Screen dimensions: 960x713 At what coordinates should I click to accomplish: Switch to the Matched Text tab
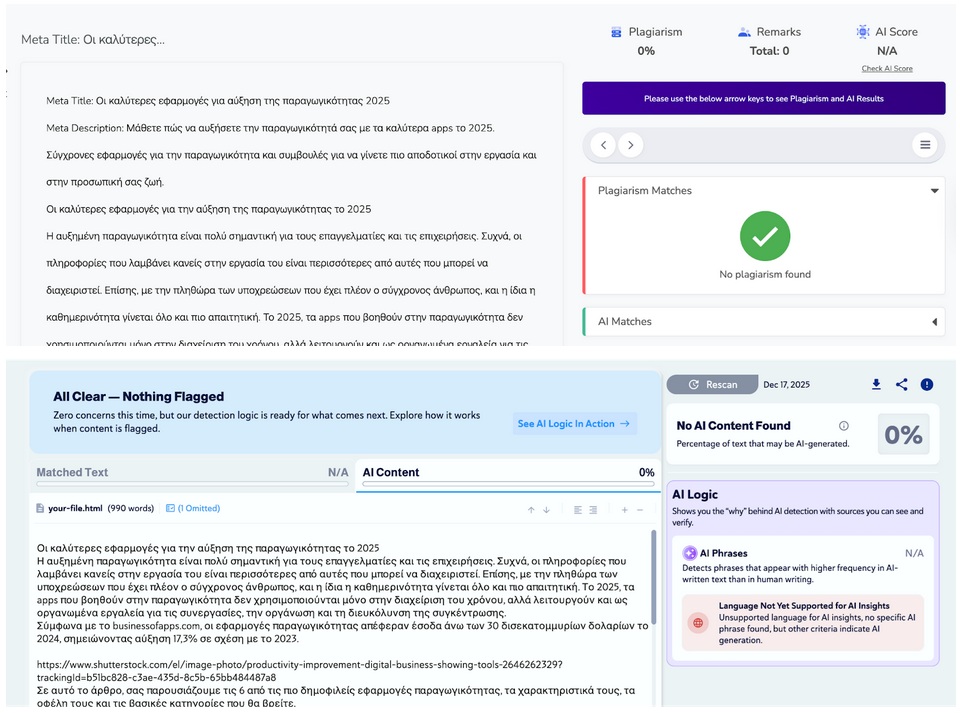(72, 473)
